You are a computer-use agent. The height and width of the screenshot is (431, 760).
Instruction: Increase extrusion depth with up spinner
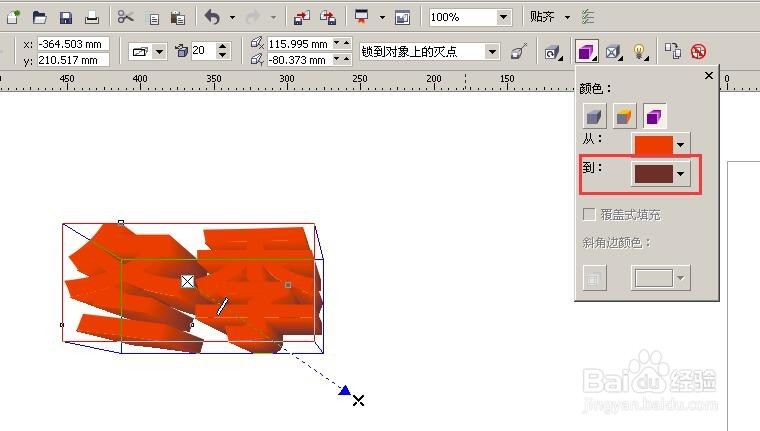coord(222,47)
